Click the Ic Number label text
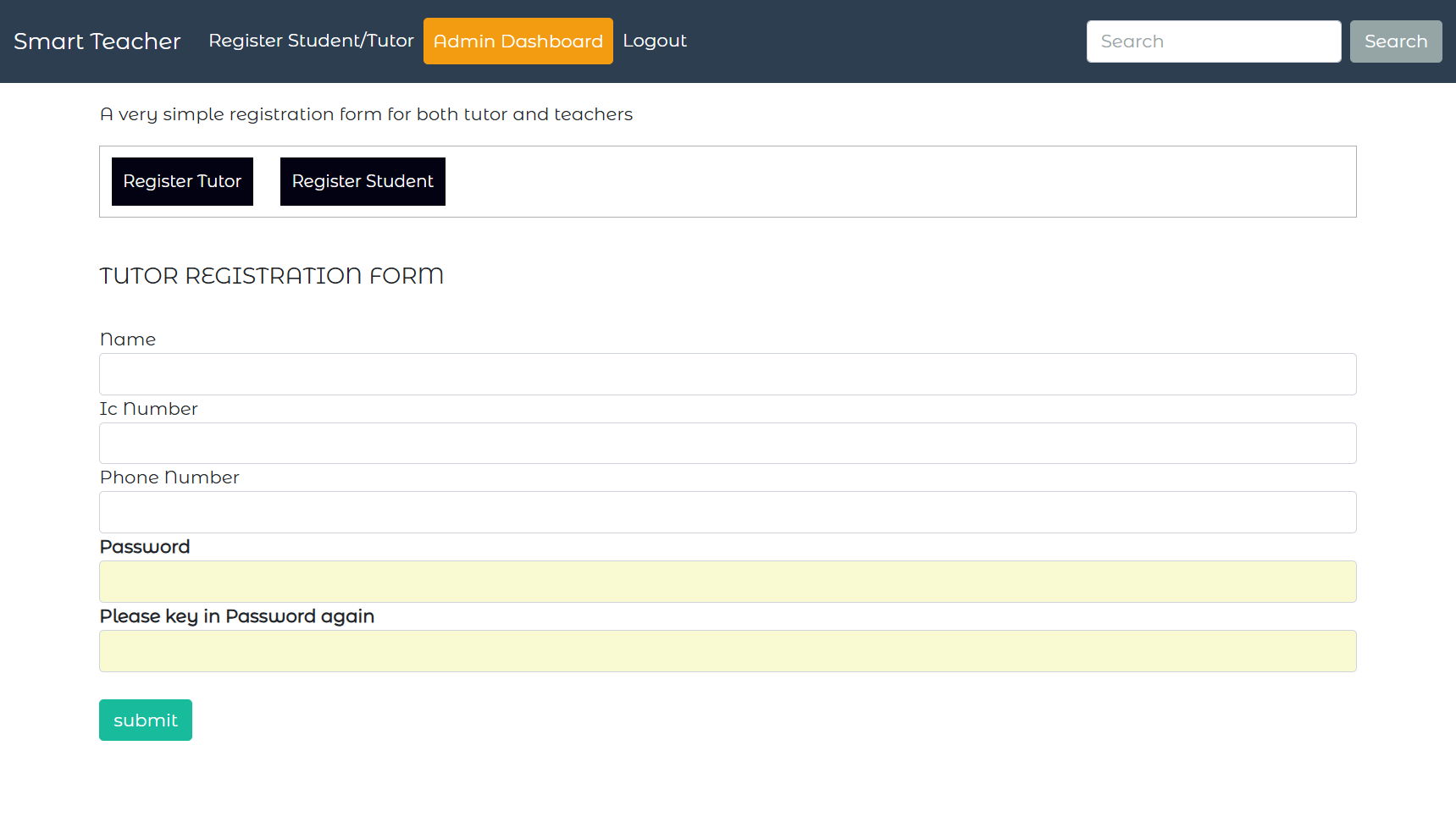Screen dimensions: 1456x828 [x=148, y=409]
